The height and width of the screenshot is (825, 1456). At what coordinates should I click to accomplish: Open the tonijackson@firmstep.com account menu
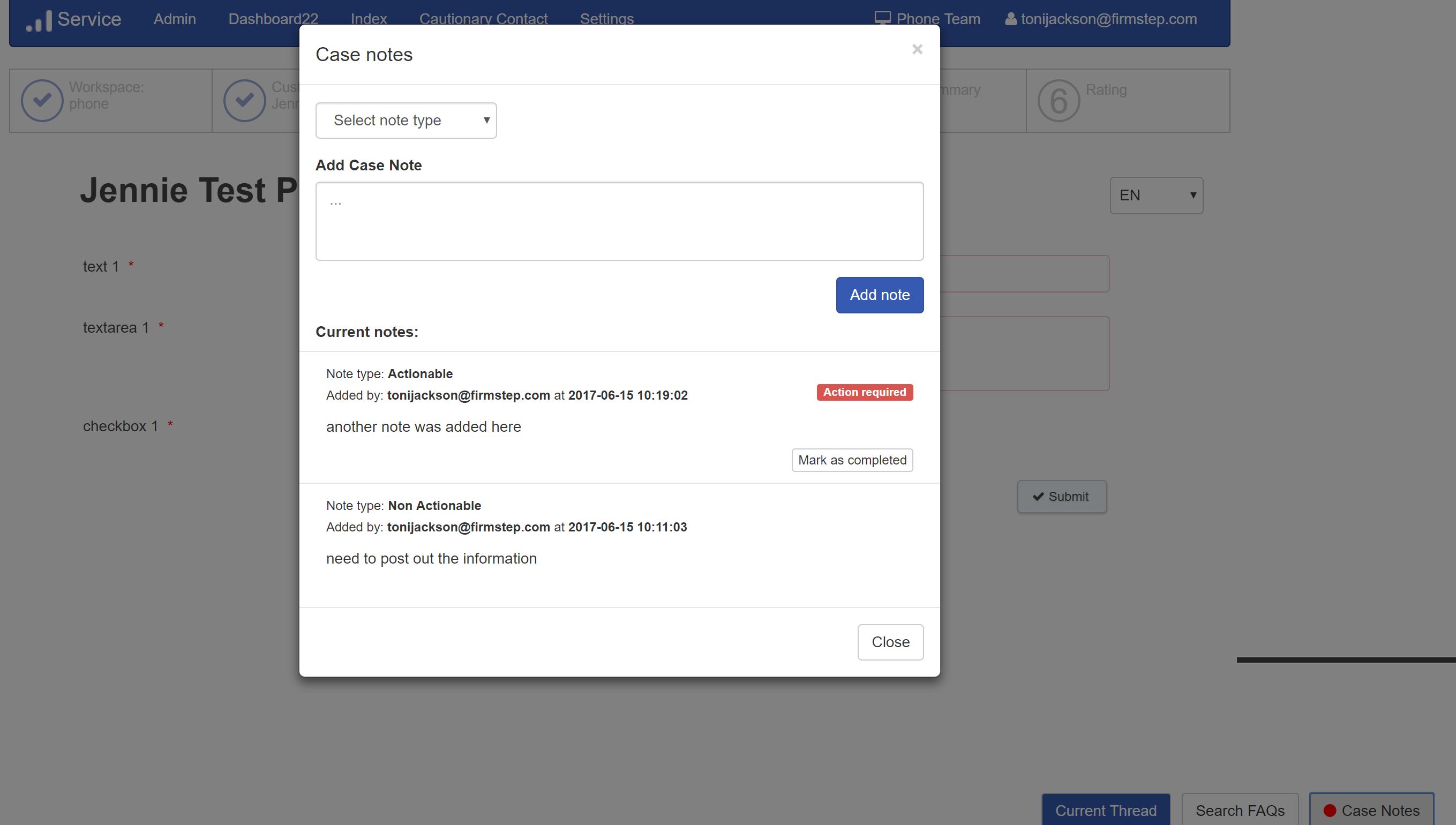pos(1101,19)
